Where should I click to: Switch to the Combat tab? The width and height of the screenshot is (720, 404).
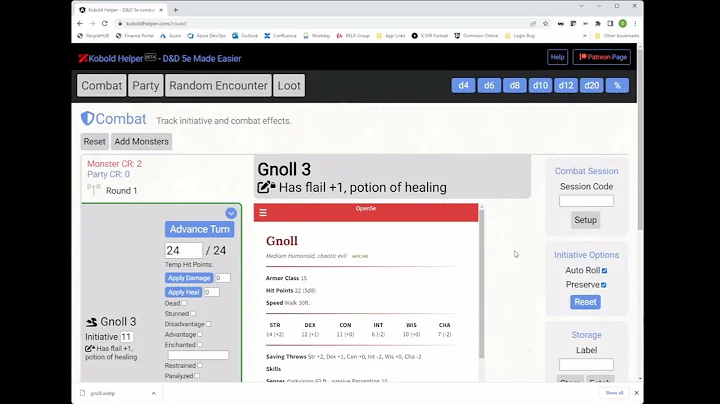point(101,85)
